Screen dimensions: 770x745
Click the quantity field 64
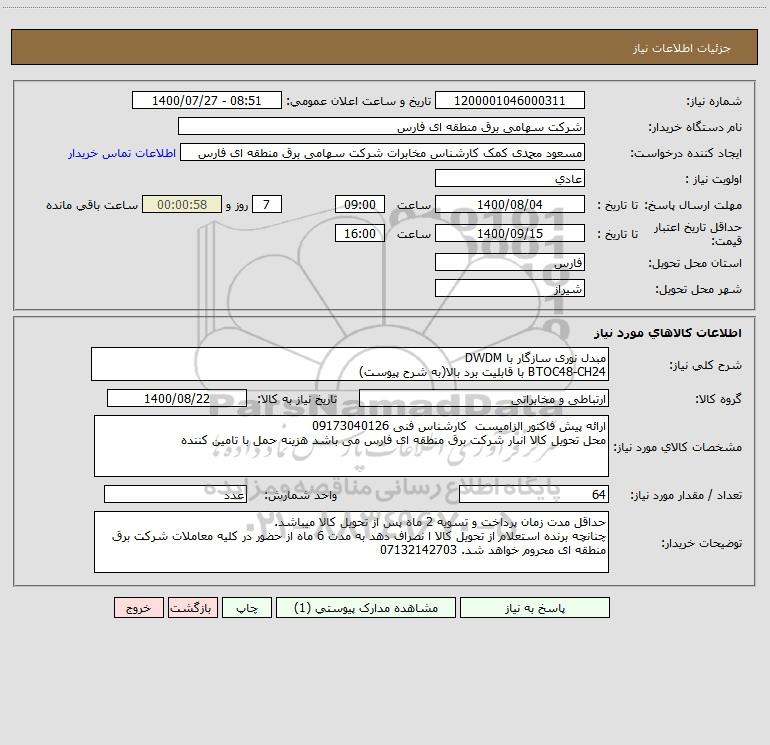[x=534, y=494]
